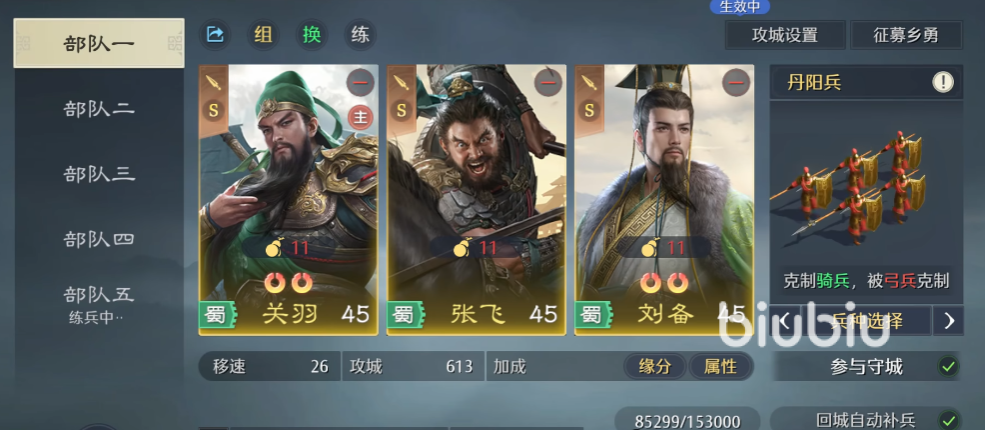Click the 主 main general badge
Image resolution: width=985 pixels, height=430 pixels.
(361, 117)
